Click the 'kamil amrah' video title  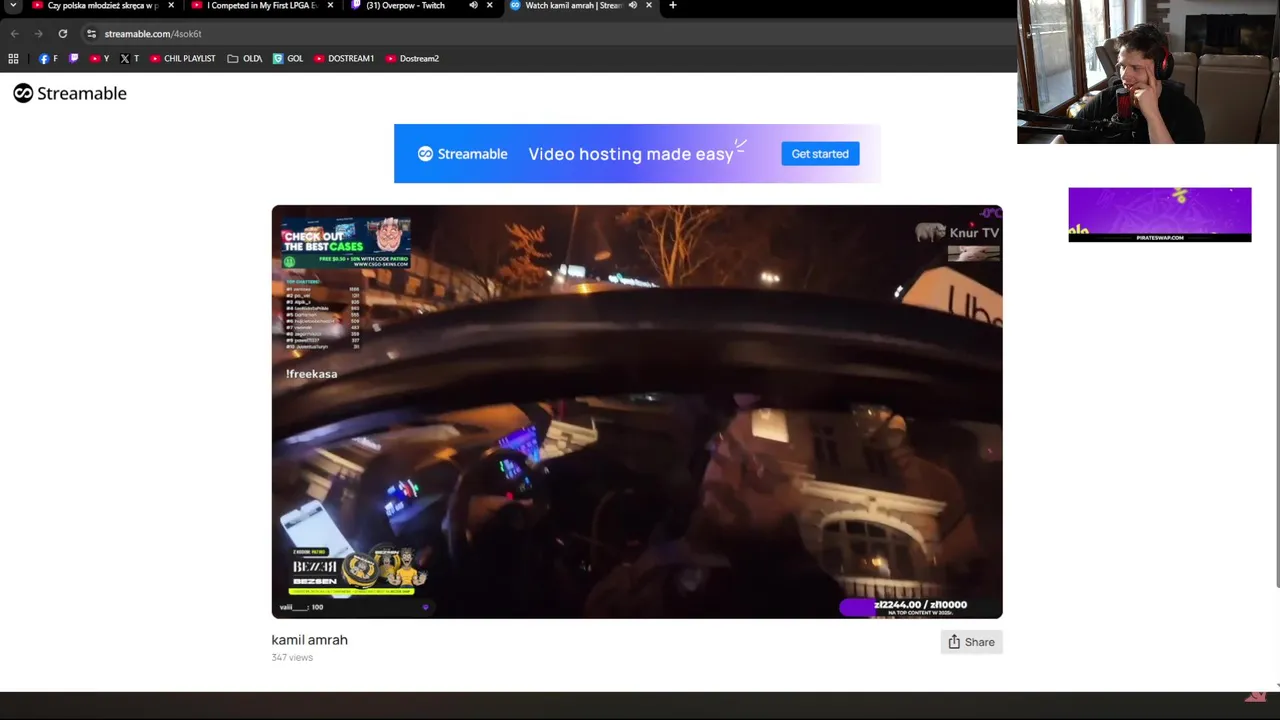point(309,640)
